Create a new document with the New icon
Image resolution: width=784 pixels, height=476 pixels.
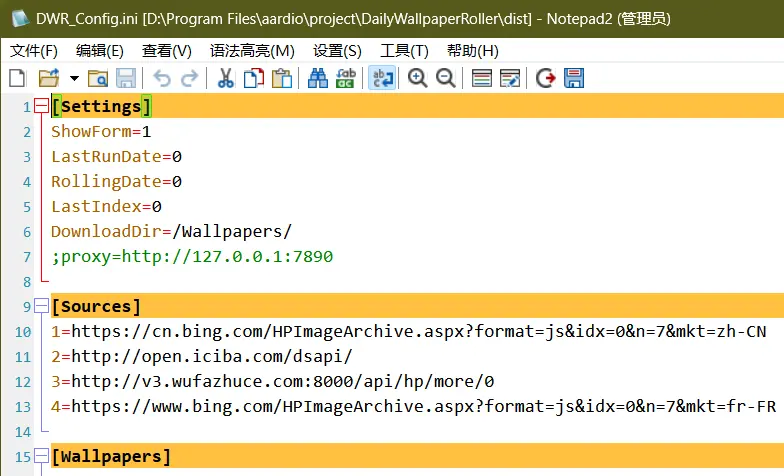(17, 78)
